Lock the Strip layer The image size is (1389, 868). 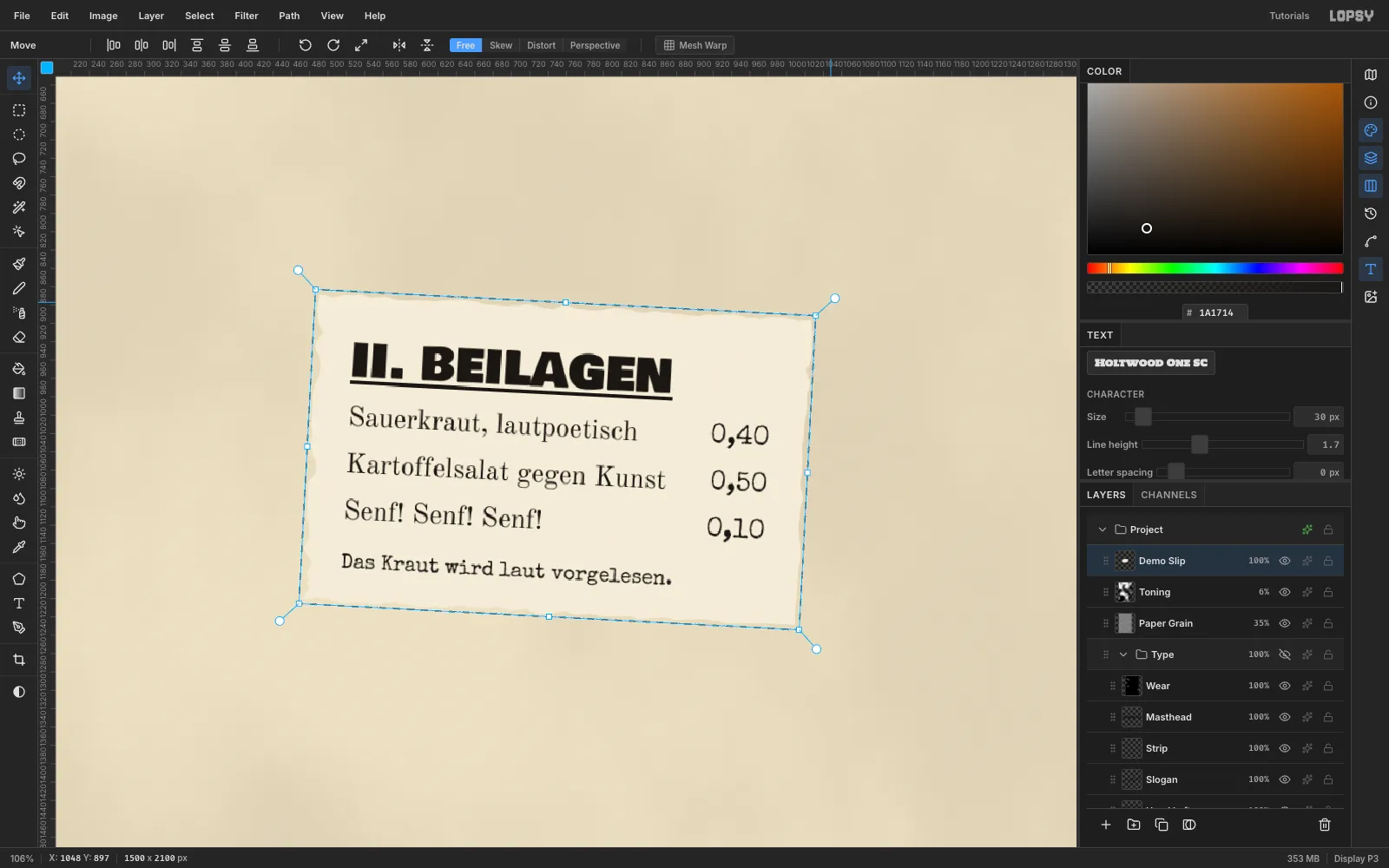[x=1328, y=748]
